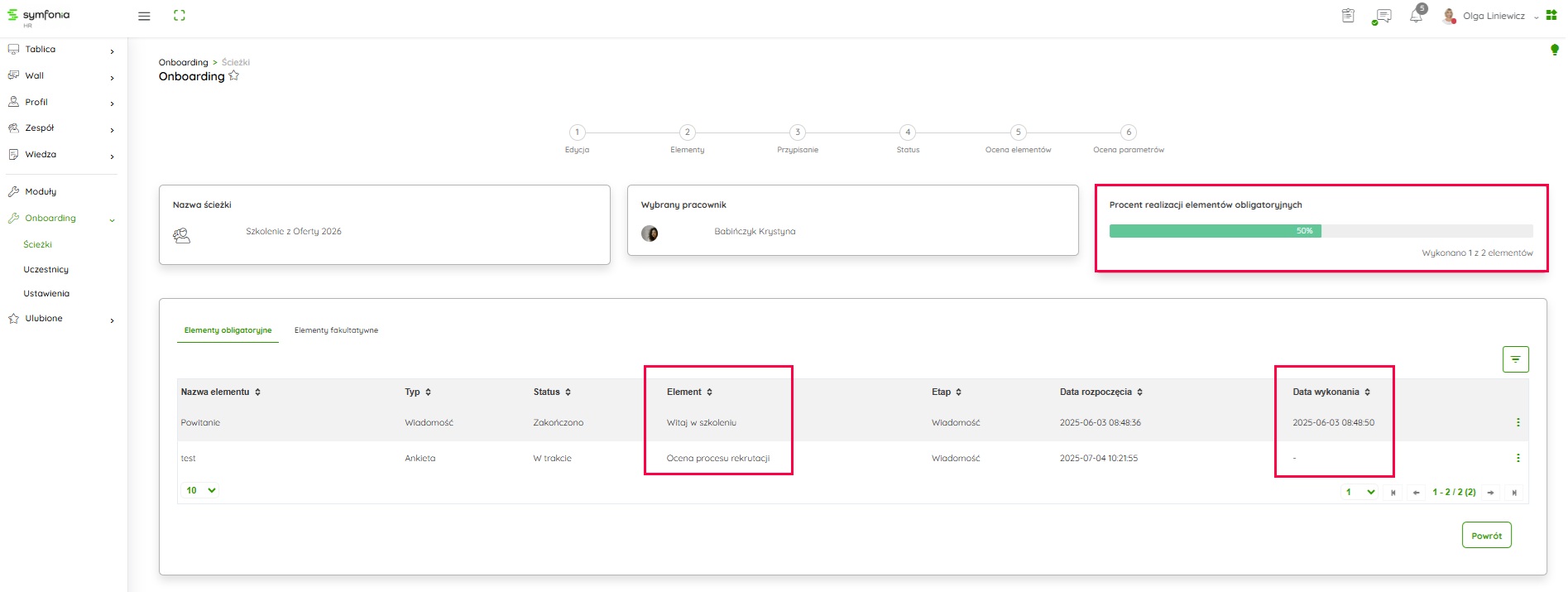Toggle fullscreen mode icon
The height and width of the screenshot is (592, 1568).
coord(180,16)
